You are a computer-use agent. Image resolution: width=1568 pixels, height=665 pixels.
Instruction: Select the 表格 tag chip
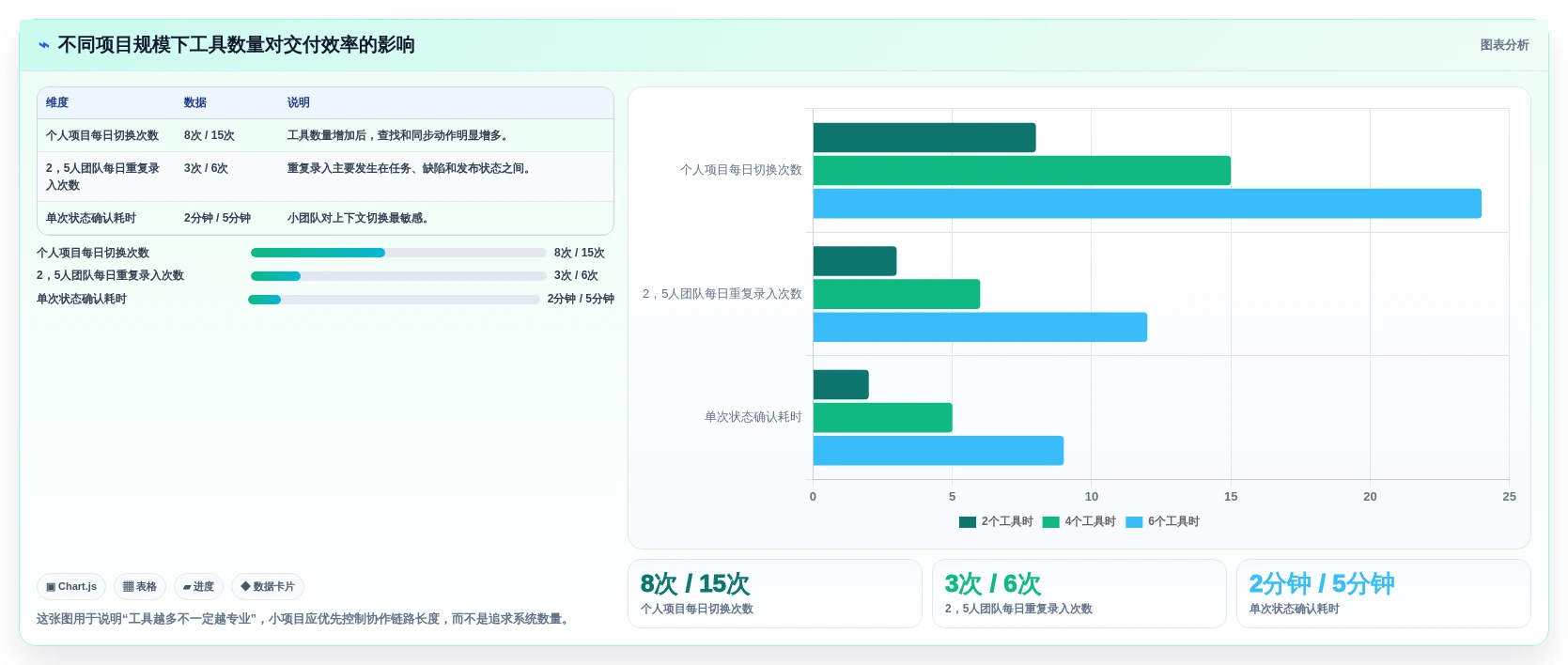(140, 587)
